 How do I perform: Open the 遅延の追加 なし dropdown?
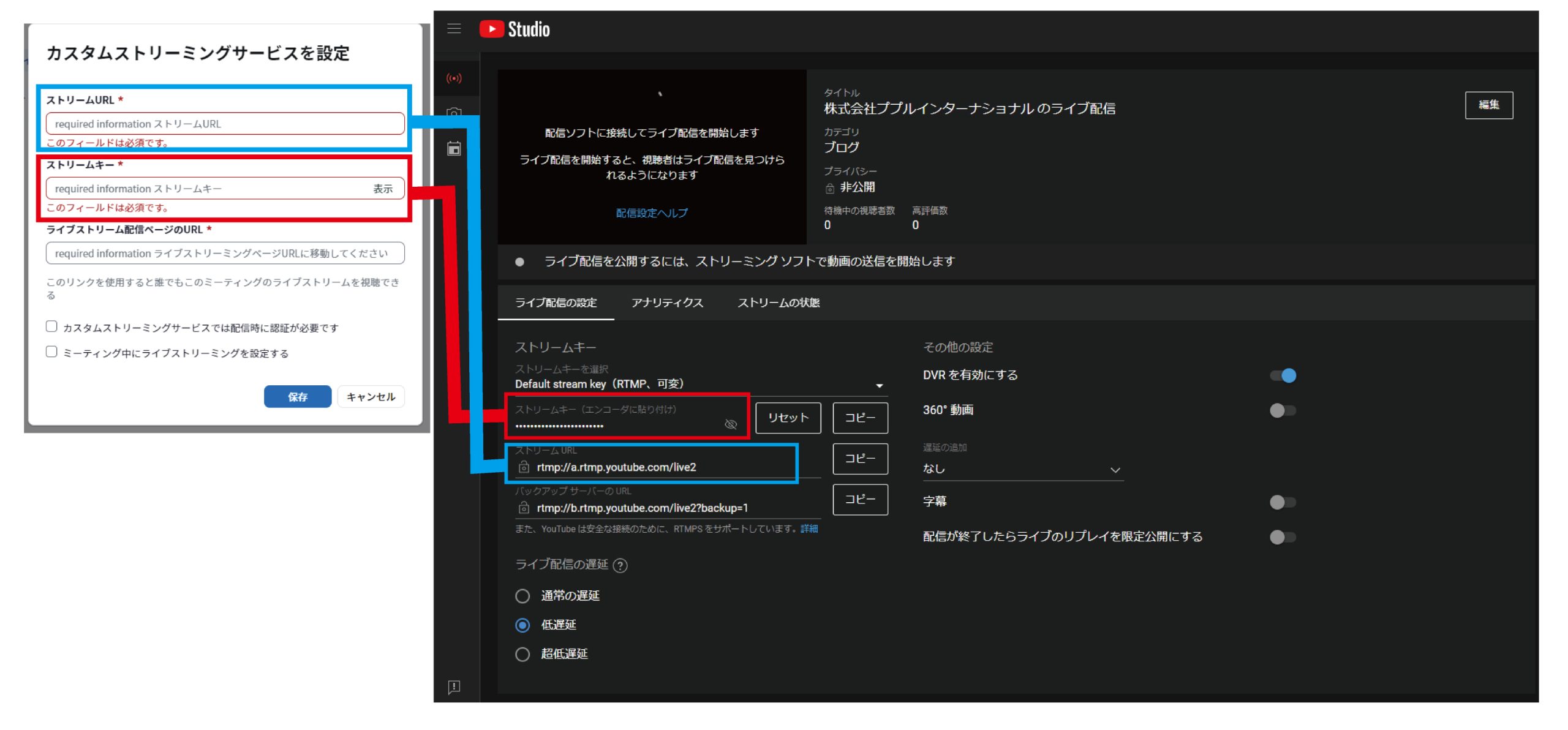1023,469
